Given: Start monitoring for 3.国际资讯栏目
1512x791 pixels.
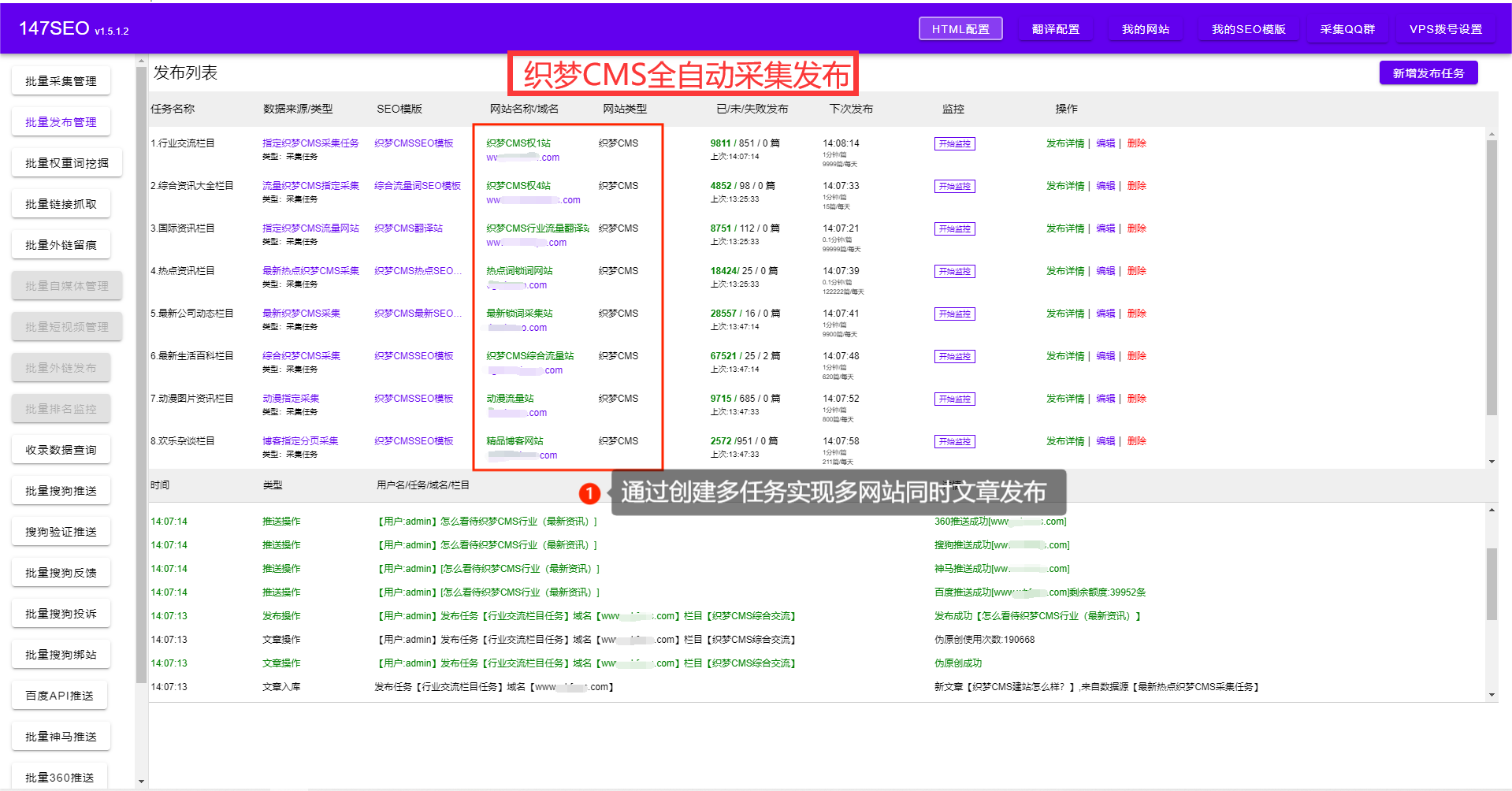Looking at the screenshot, I should pos(954,228).
